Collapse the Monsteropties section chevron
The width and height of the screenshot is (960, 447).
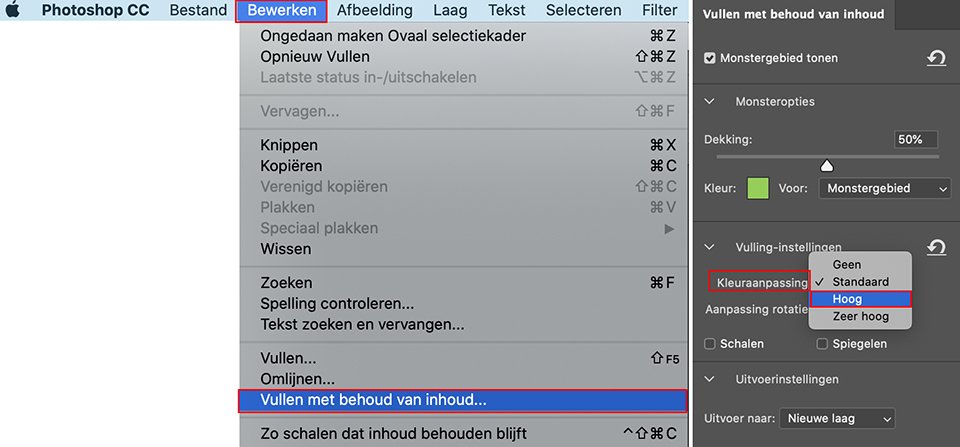(x=710, y=102)
